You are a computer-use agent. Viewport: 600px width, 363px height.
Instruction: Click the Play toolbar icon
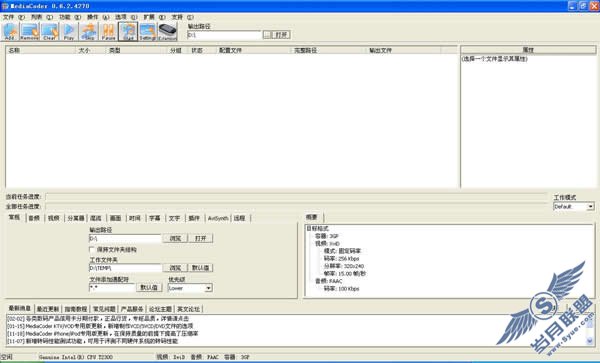[69, 31]
